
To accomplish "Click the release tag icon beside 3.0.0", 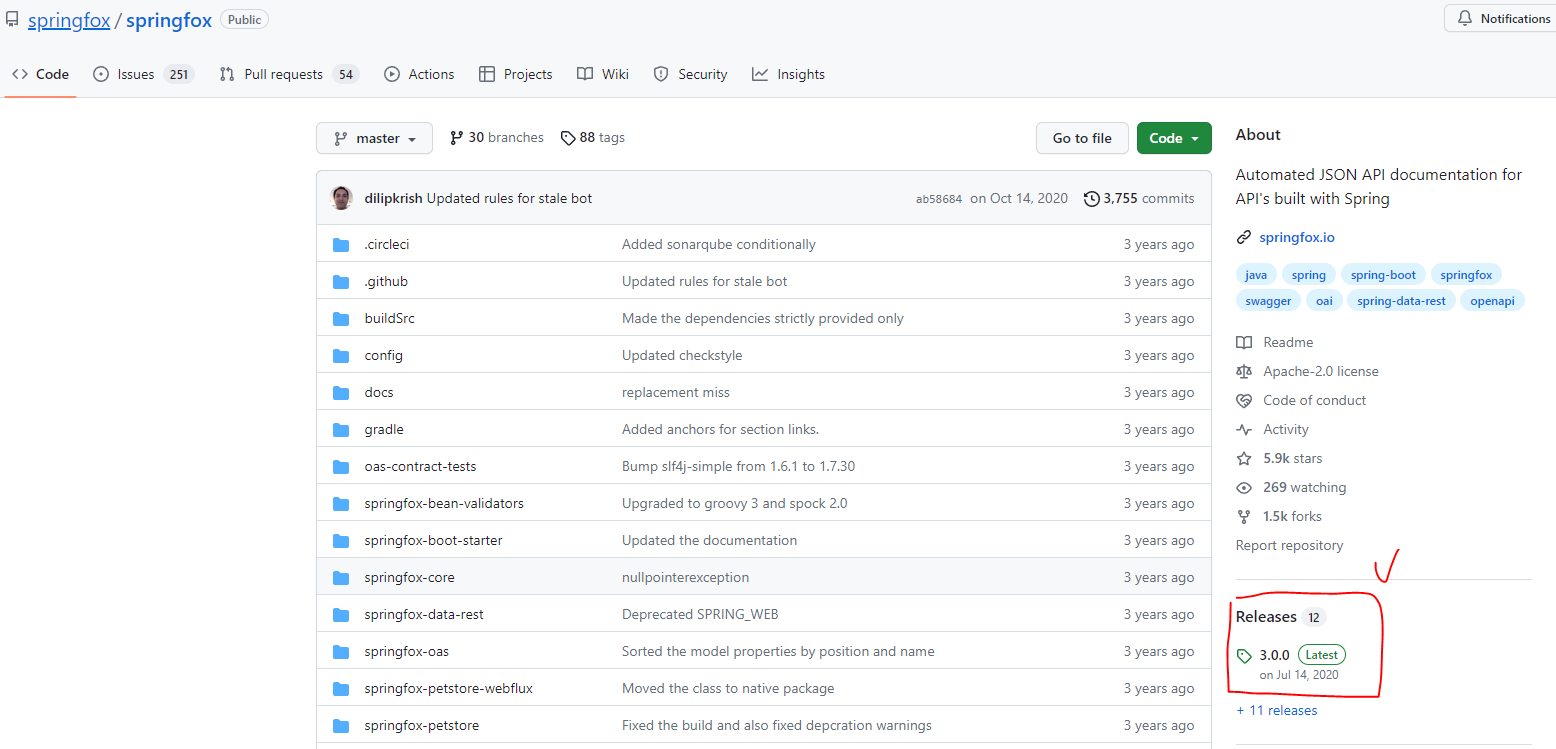I will click(1244, 656).
